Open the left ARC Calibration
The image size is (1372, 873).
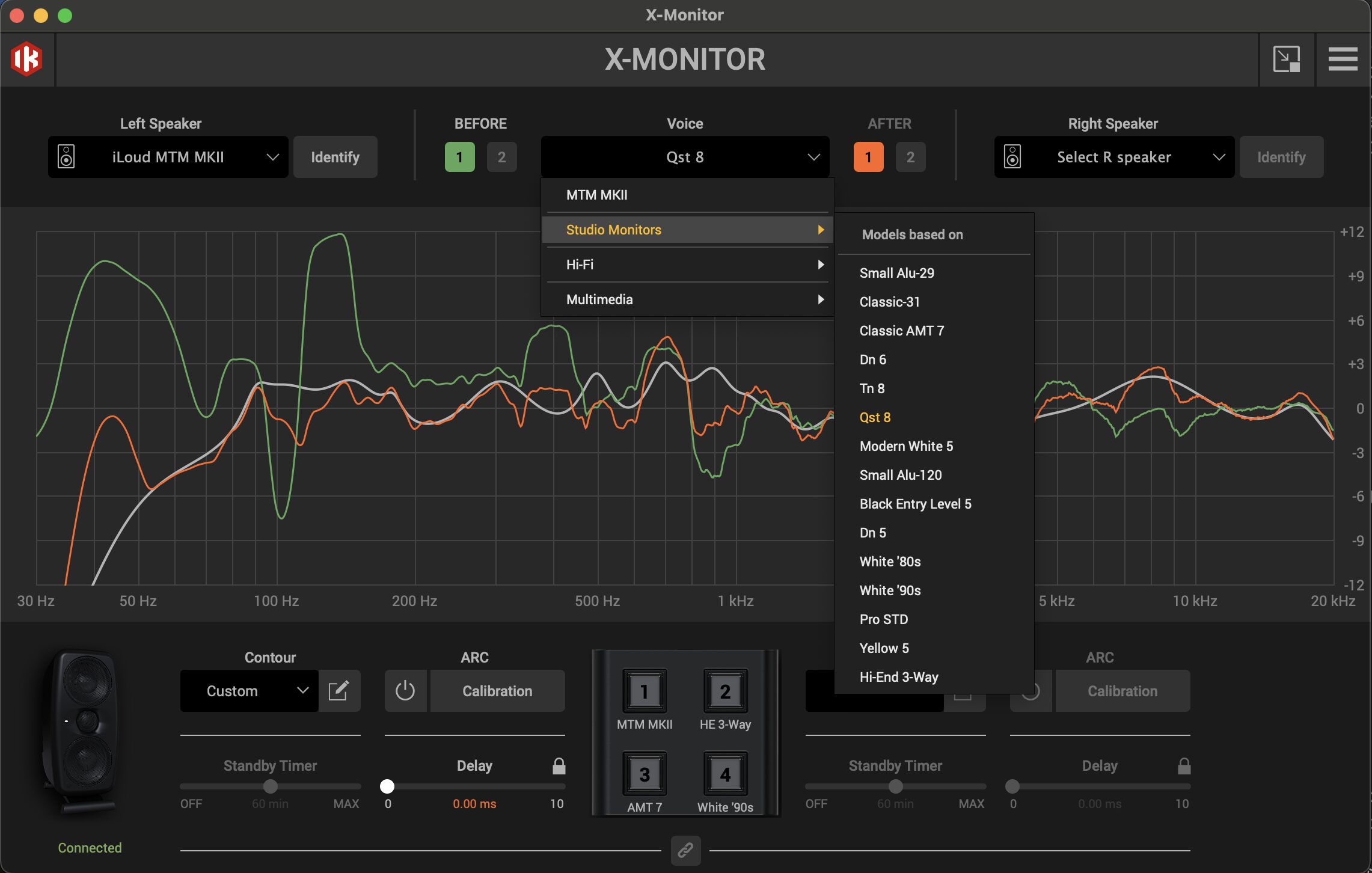(x=498, y=691)
